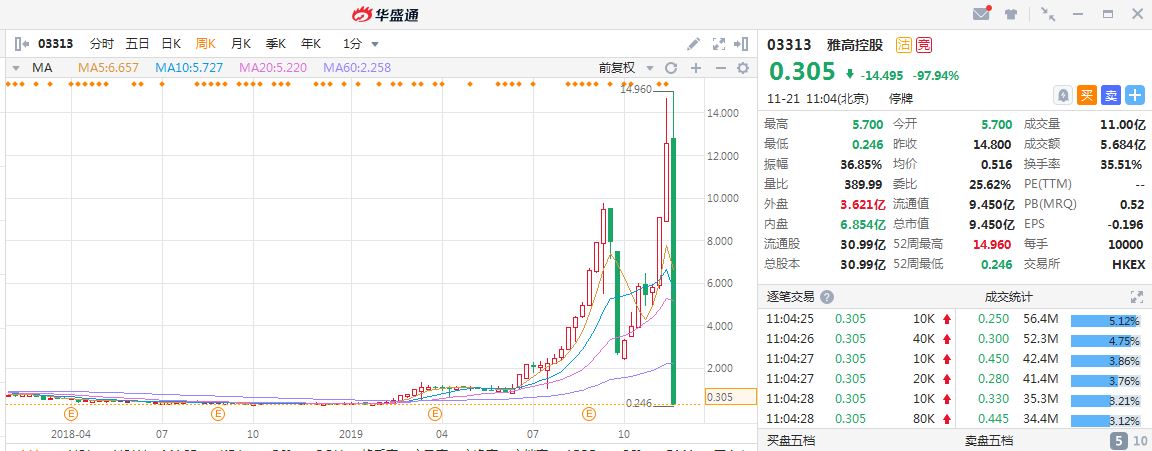Refresh the chart with the circular arrow
This screenshot has width=1152, height=451.
671,68
